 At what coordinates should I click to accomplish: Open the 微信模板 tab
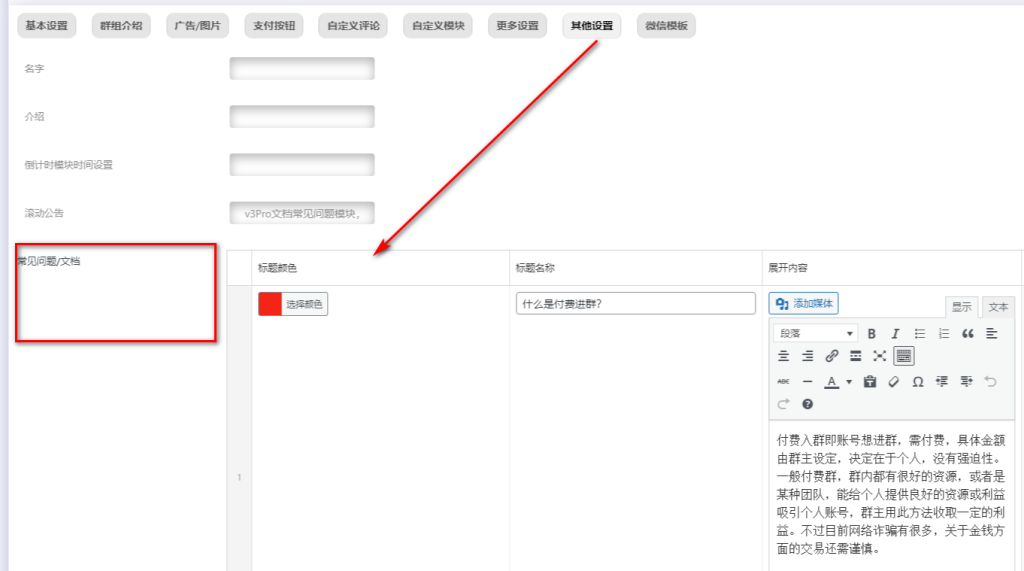click(666, 26)
